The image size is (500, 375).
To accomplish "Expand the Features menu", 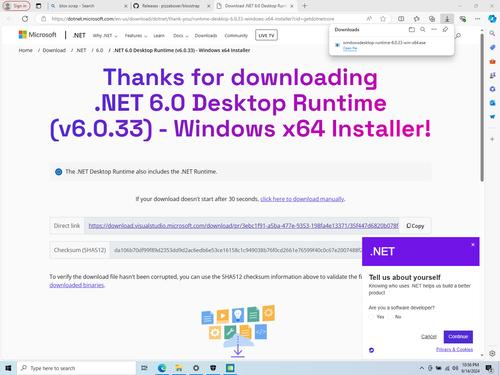I will click(x=136, y=35).
